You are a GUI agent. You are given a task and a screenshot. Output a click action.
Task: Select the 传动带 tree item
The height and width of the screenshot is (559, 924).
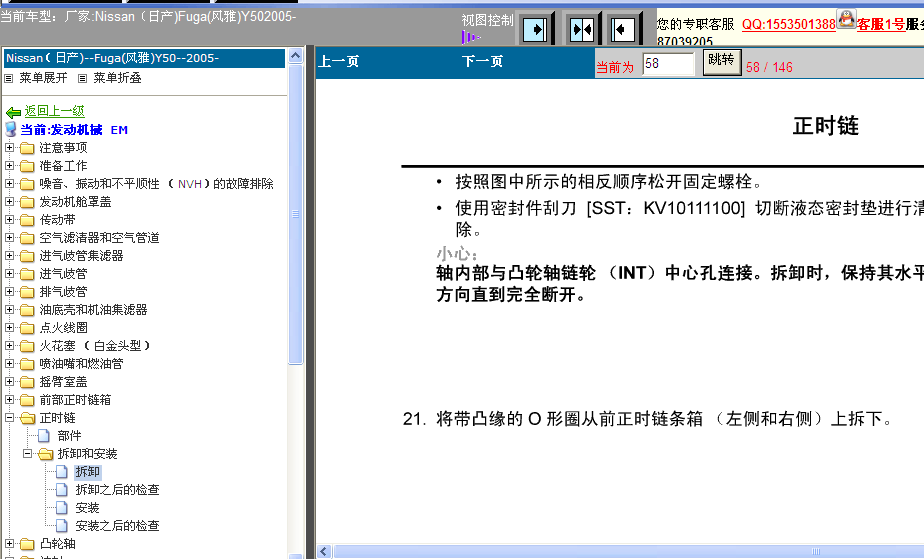pyautogui.click(x=57, y=220)
